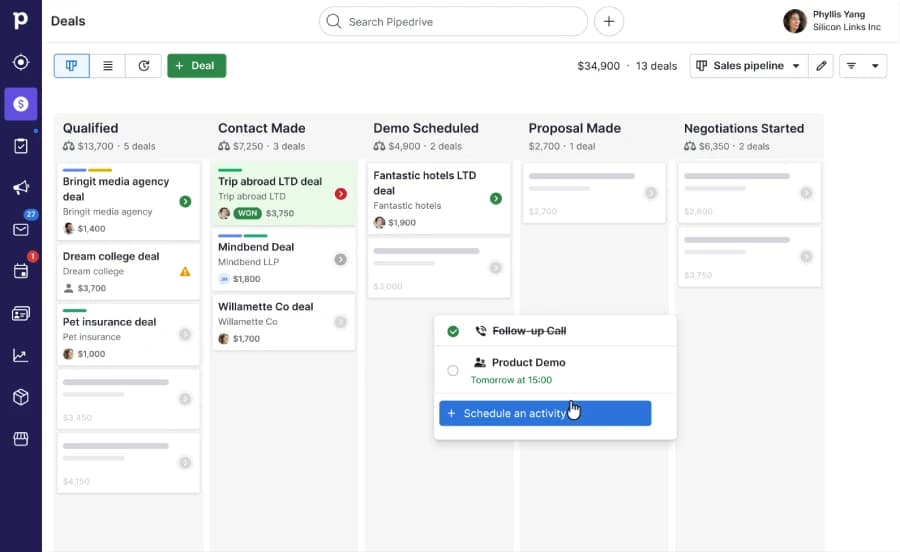900x552 pixels.
Task: Click WON badge on Trip abroad deal
Action: point(247,213)
